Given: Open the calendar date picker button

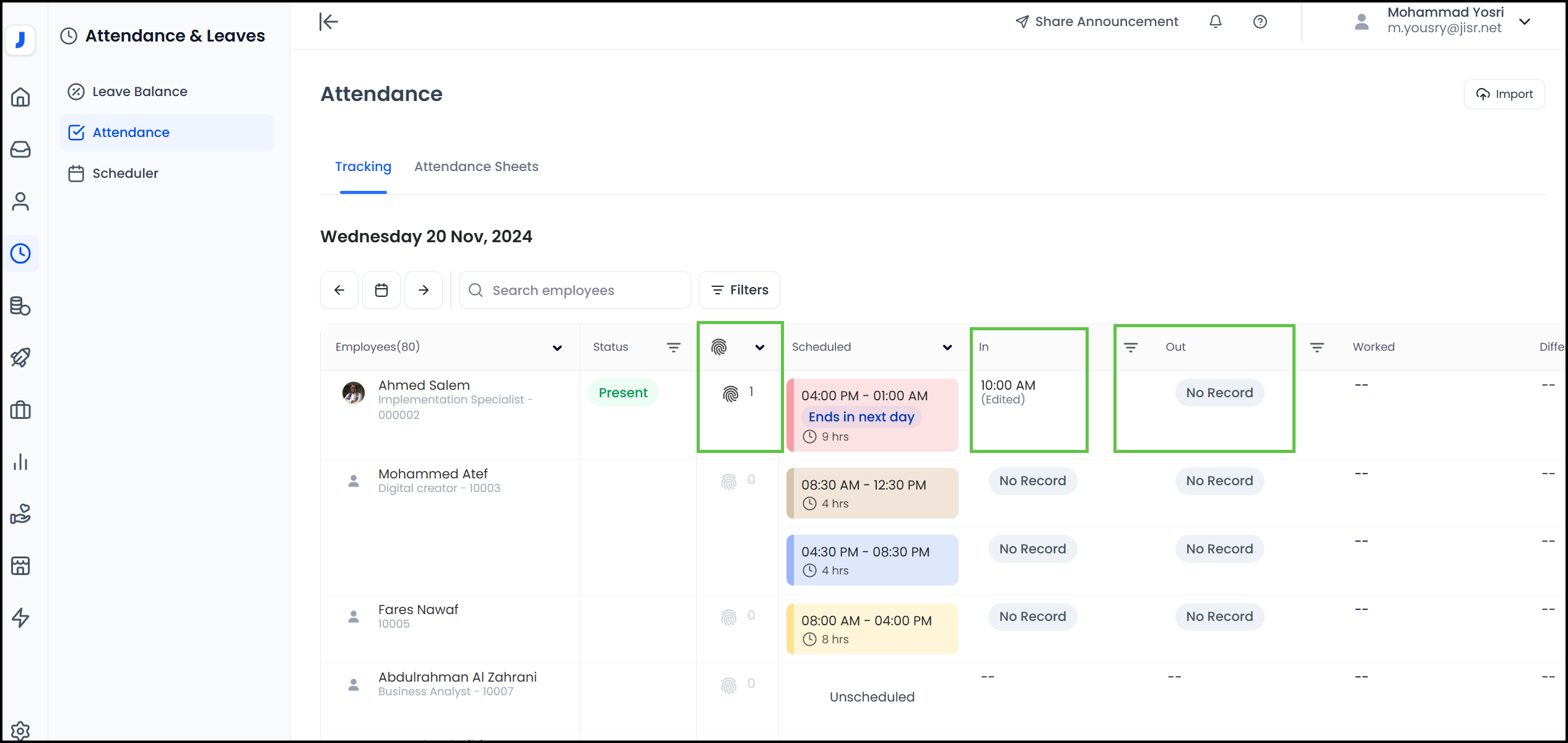Looking at the screenshot, I should [381, 290].
